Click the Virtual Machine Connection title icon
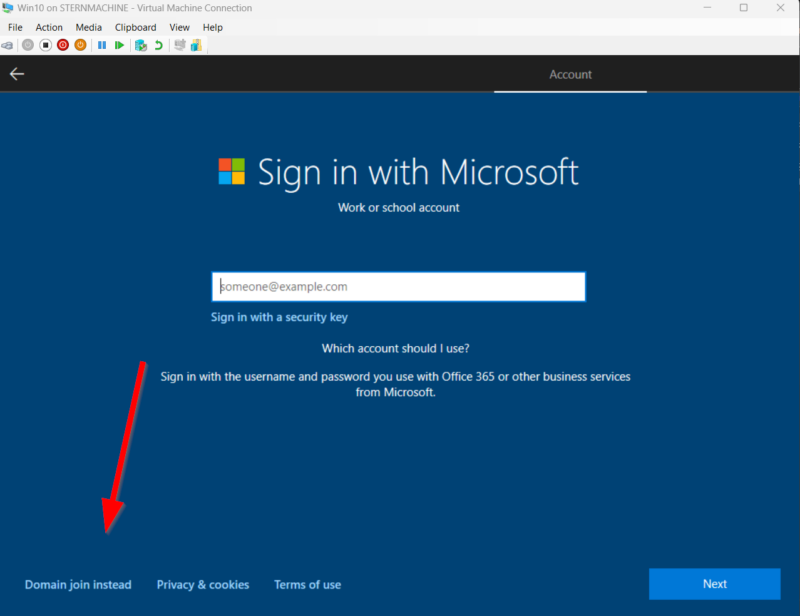Viewport: 800px width, 616px height. pos(8,8)
